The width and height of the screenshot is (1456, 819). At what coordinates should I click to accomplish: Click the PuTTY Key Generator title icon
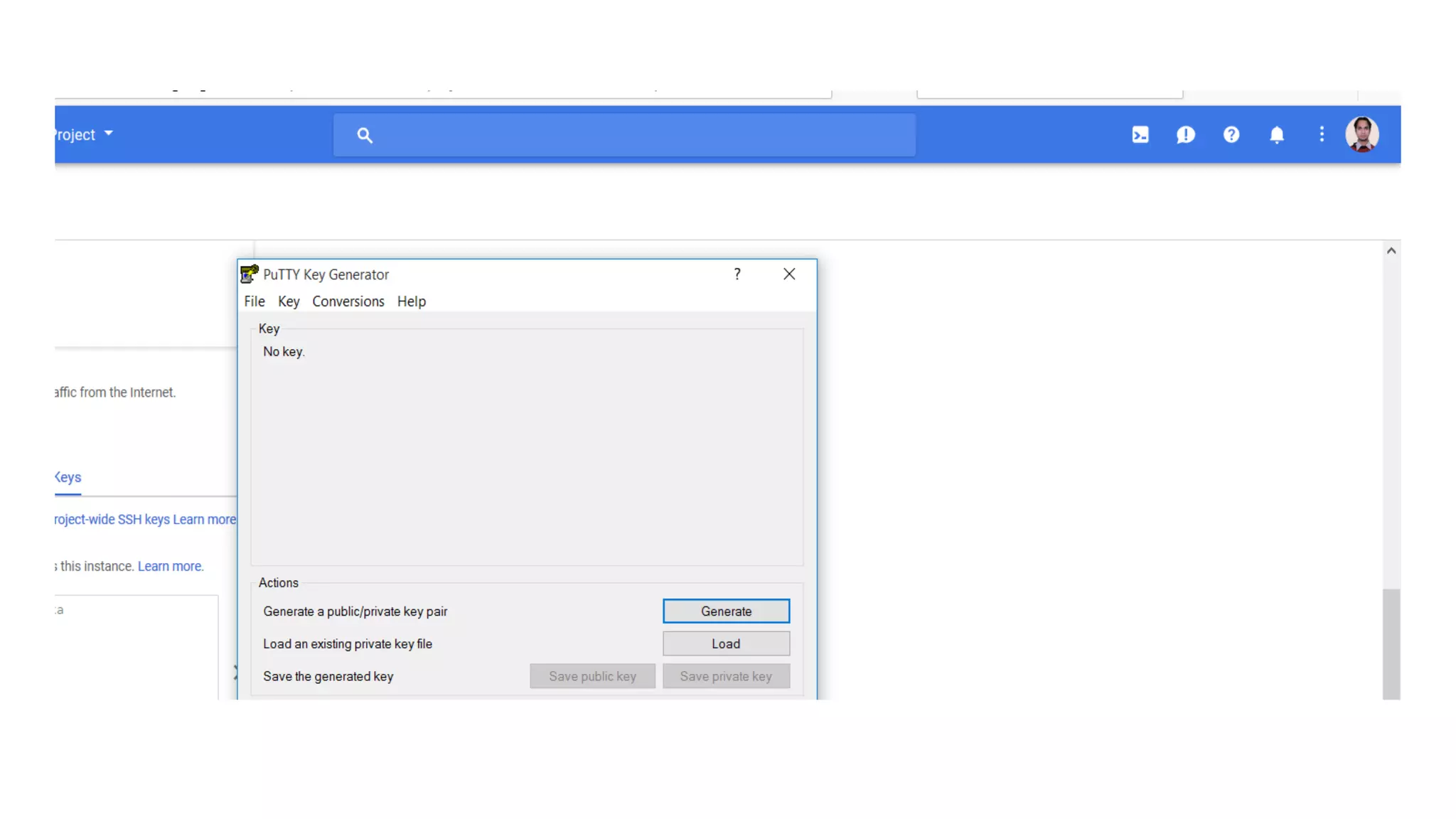pyautogui.click(x=250, y=274)
